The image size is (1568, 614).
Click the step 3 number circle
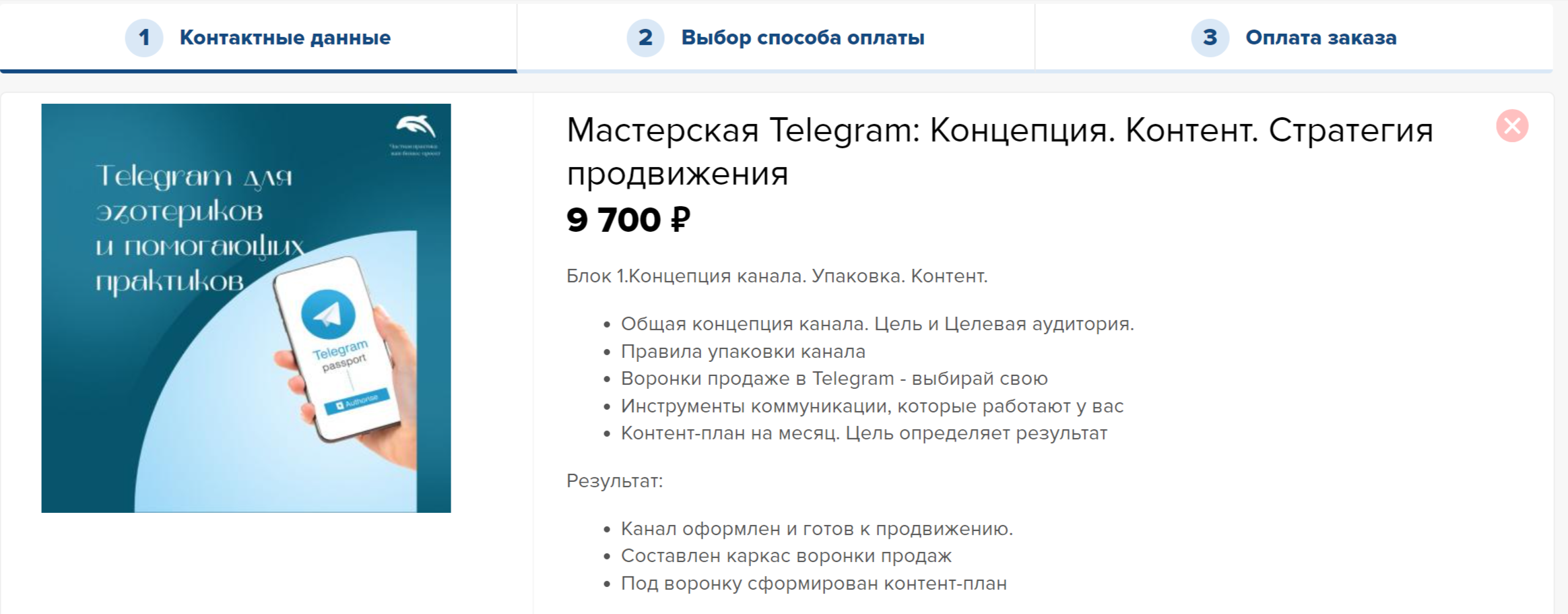[1210, 38]
